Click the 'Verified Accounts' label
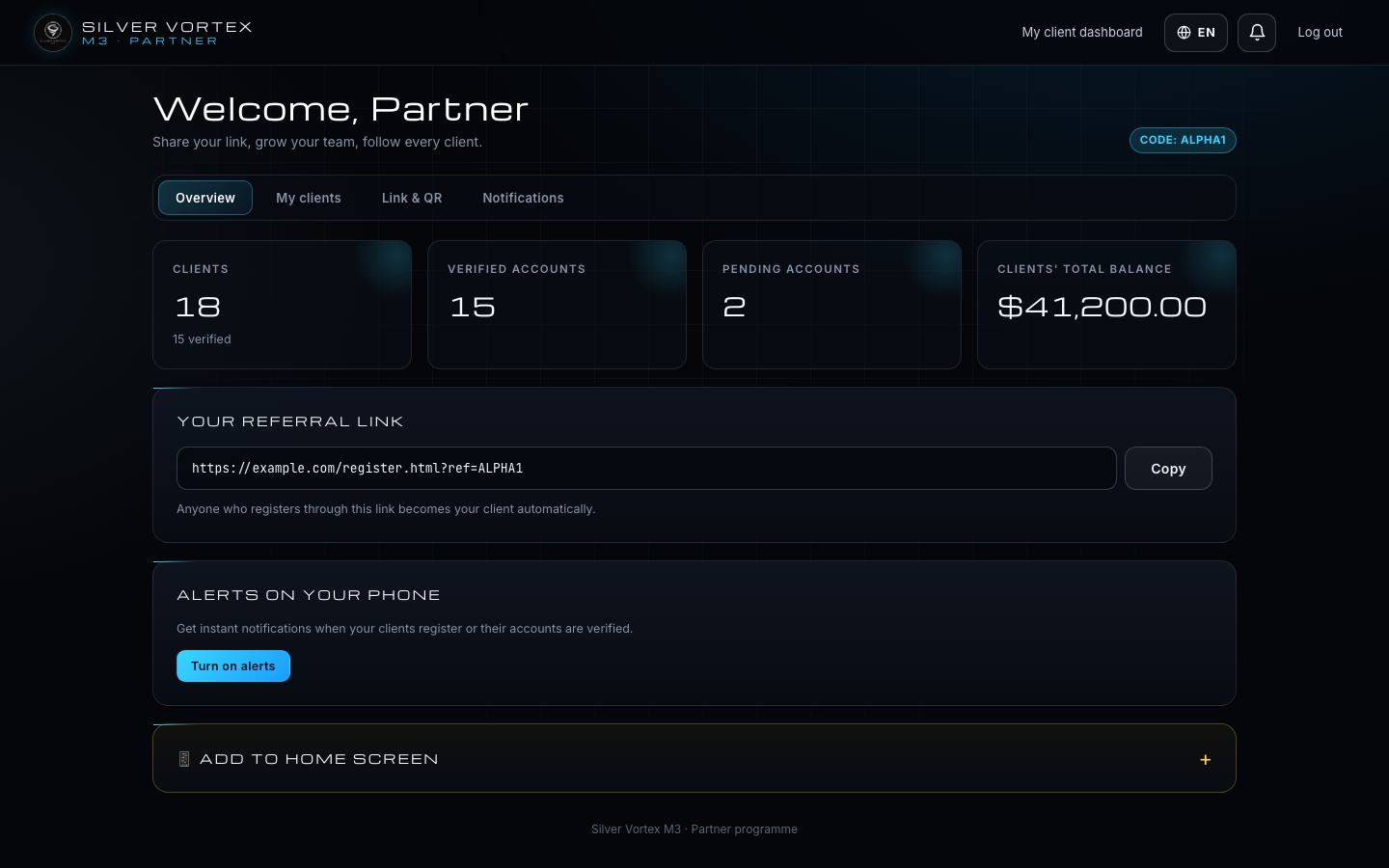The image size is (1389, 868). pyautogui.click(x=516, y=269)
